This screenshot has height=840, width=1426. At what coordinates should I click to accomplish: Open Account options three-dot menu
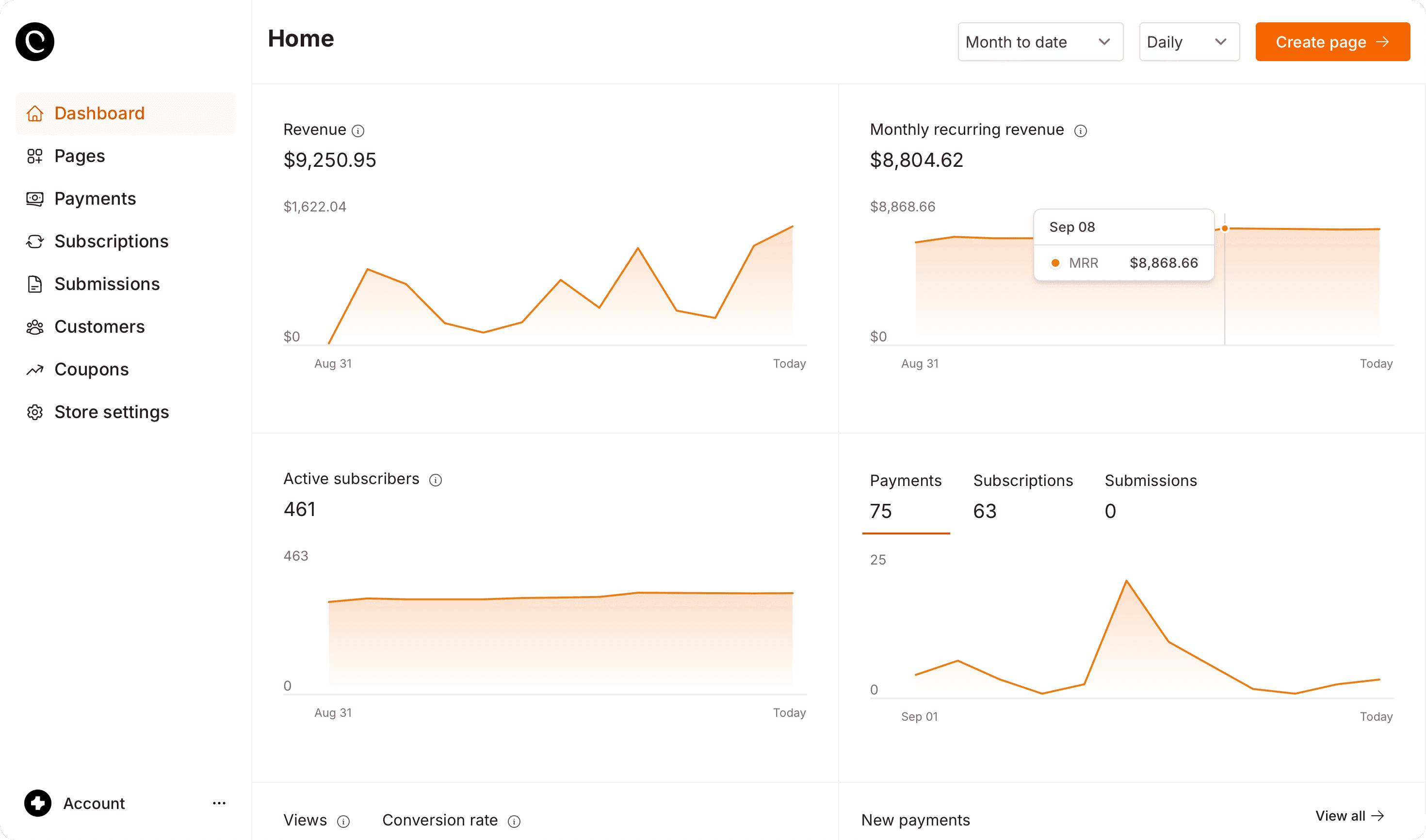219,803
